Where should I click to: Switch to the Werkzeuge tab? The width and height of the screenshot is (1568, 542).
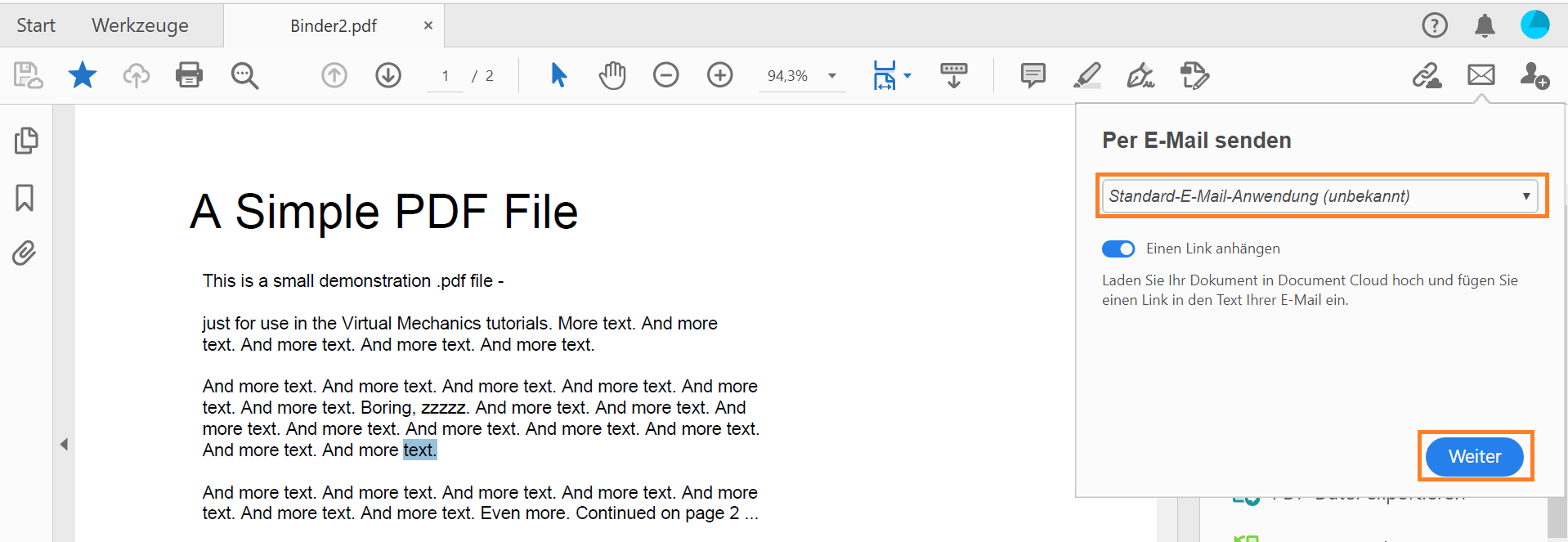[140, 25]
